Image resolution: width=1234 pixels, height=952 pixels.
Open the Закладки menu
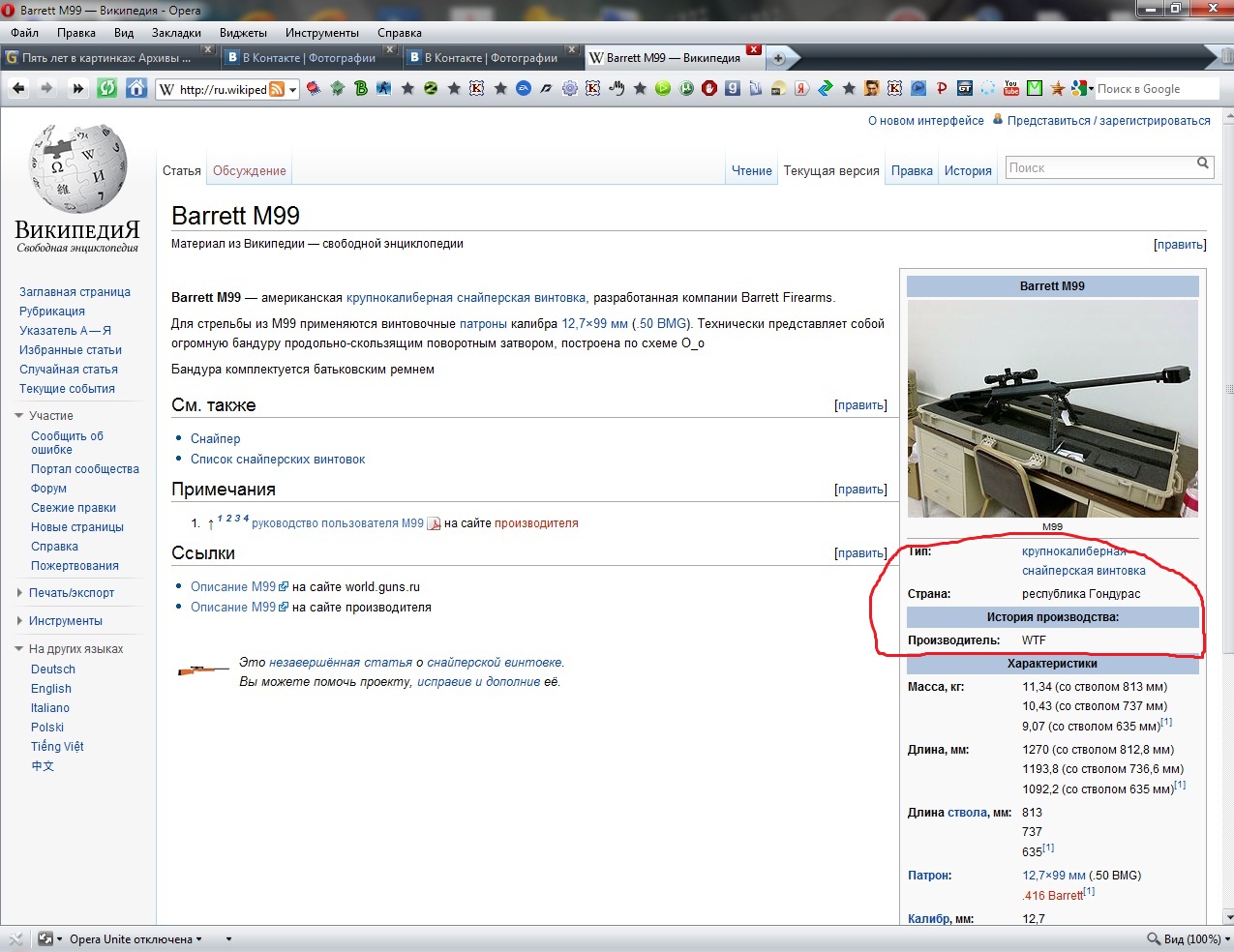pos(176,33)
